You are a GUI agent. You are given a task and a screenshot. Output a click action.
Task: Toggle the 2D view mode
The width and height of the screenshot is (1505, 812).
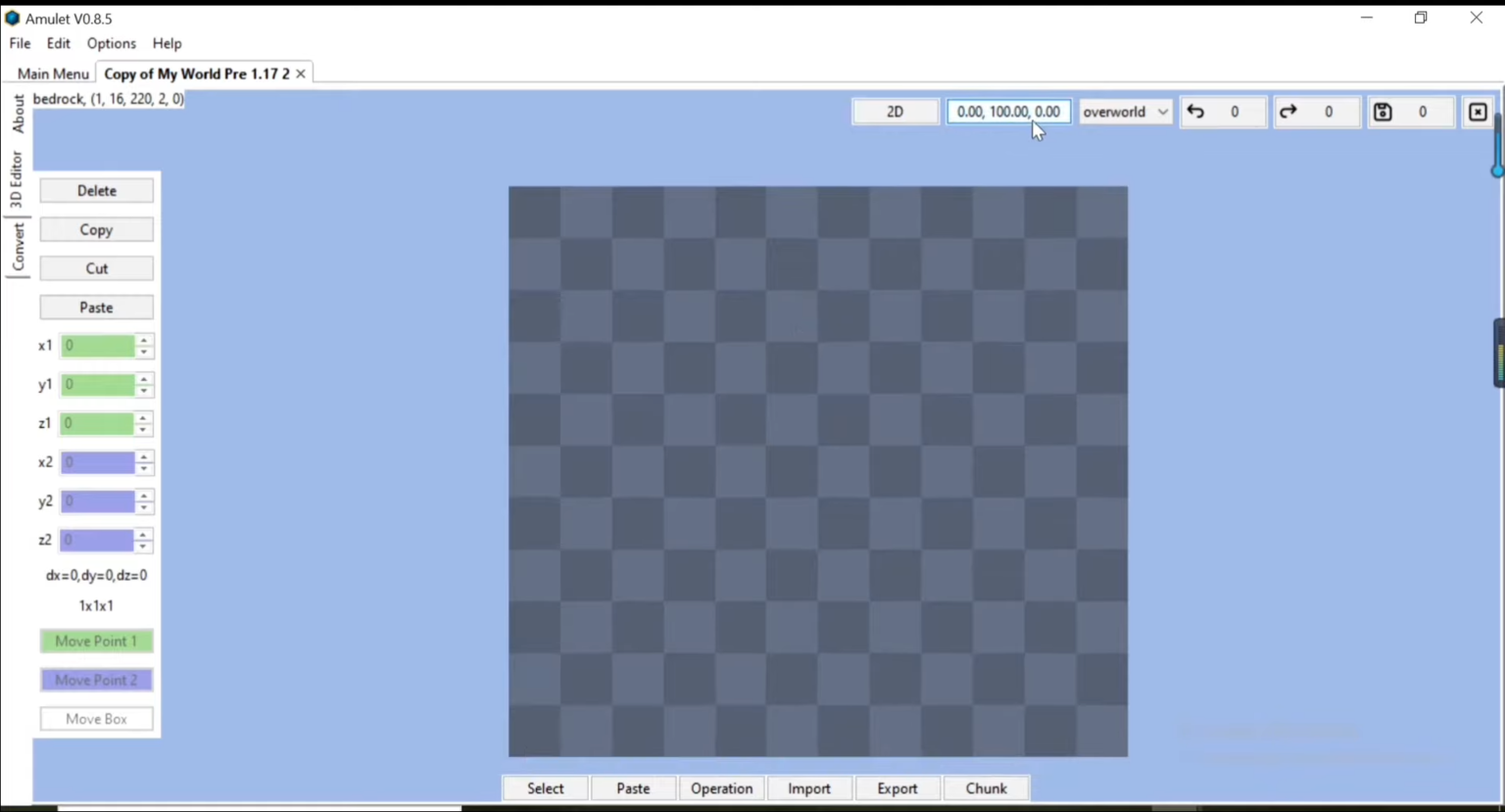click(894, 111)
